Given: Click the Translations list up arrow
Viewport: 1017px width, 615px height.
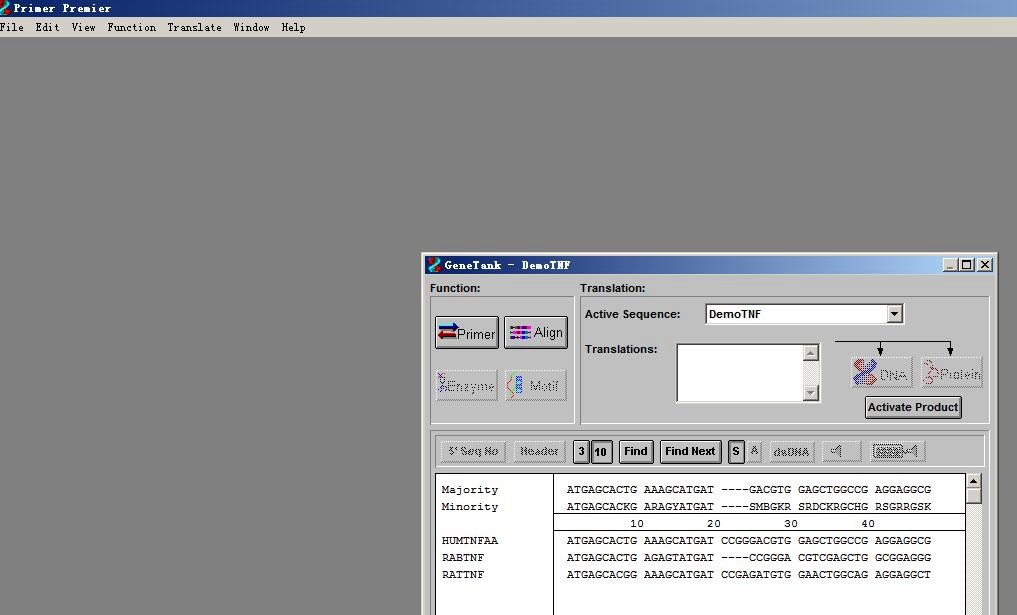Looking at the screenshot, I should coord(811,353).
